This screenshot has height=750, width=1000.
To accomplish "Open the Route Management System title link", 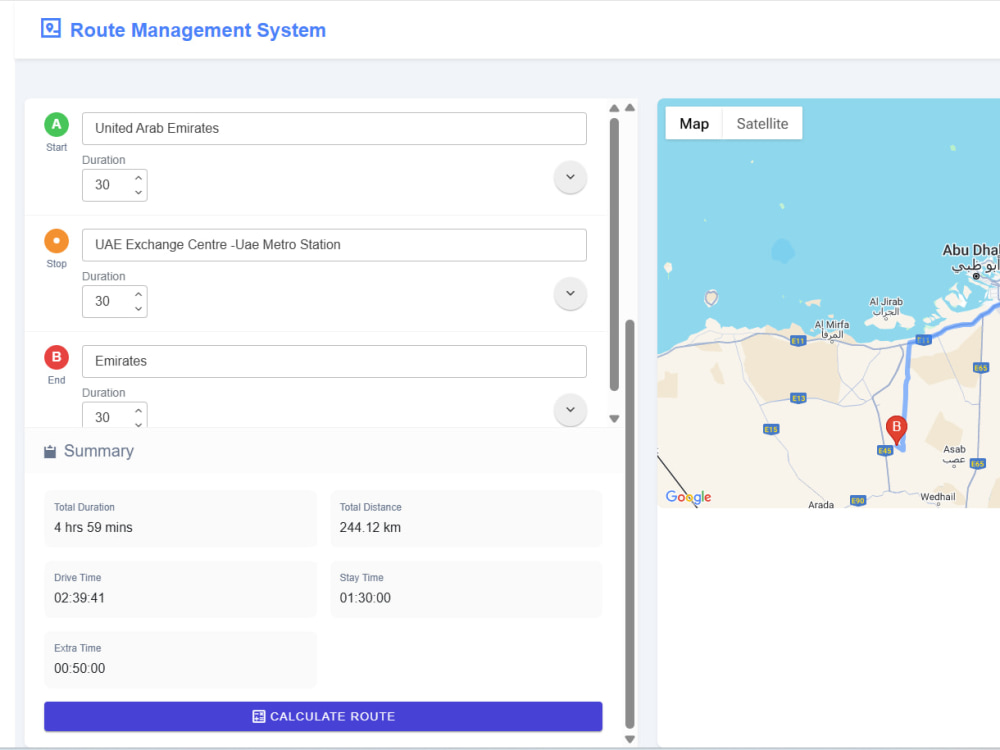I will click(x=198, y=30).
